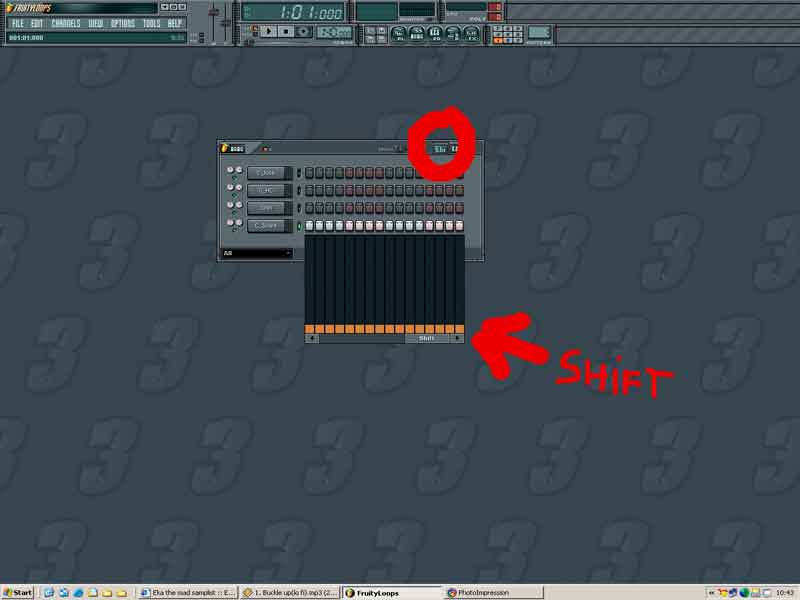800x600 pixels.
Task: Open the FX mixer window icon
Action: tap(471, 34)
